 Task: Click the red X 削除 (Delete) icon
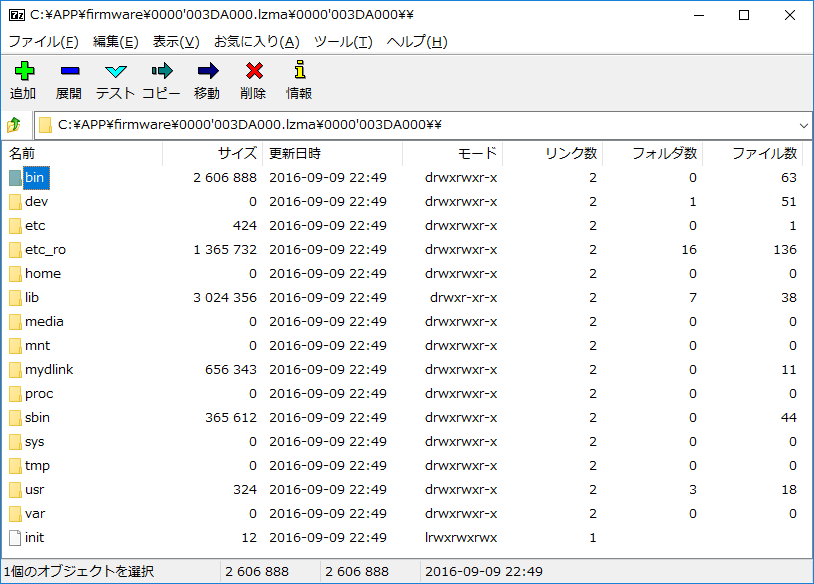click(254, 71)
